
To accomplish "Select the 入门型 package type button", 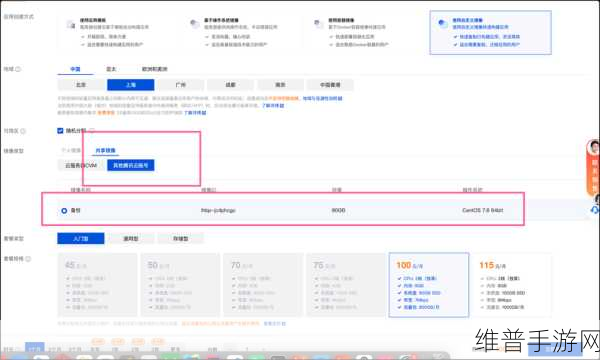I will 81,239.
